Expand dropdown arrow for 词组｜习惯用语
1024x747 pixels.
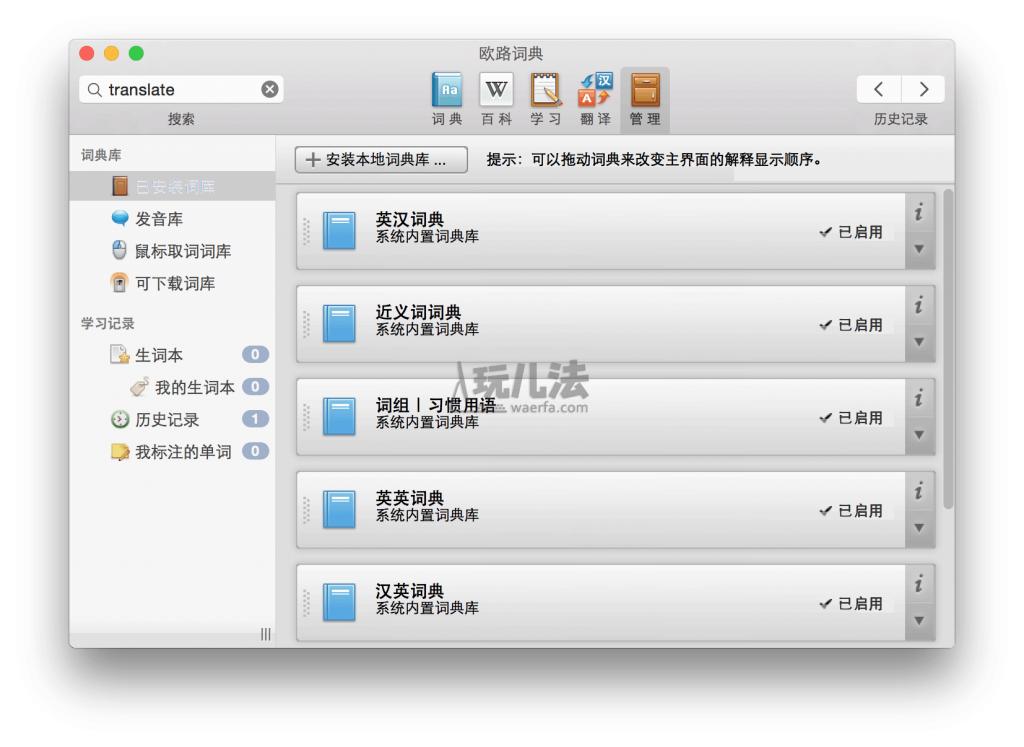click(920, 434)
